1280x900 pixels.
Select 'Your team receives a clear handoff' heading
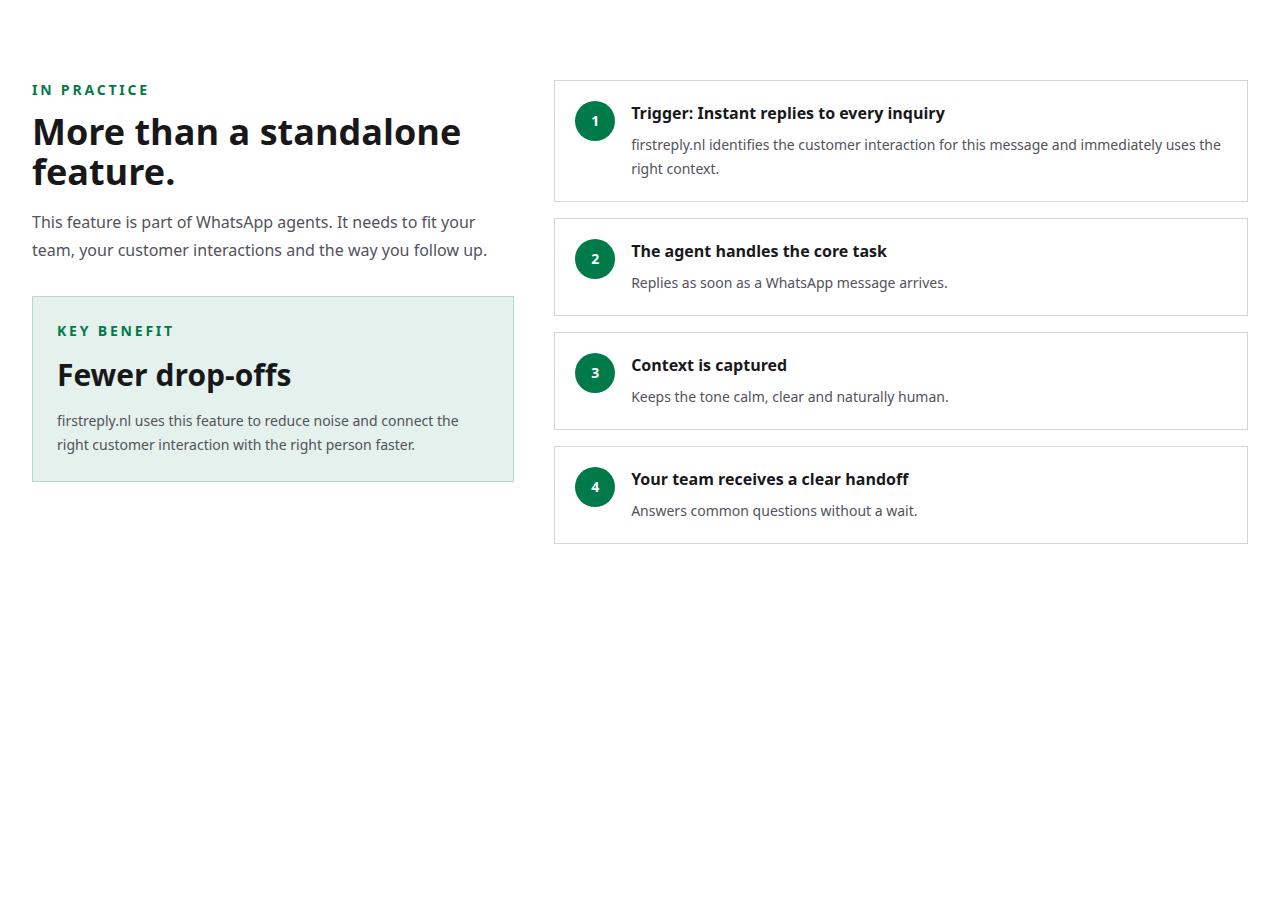770,479
